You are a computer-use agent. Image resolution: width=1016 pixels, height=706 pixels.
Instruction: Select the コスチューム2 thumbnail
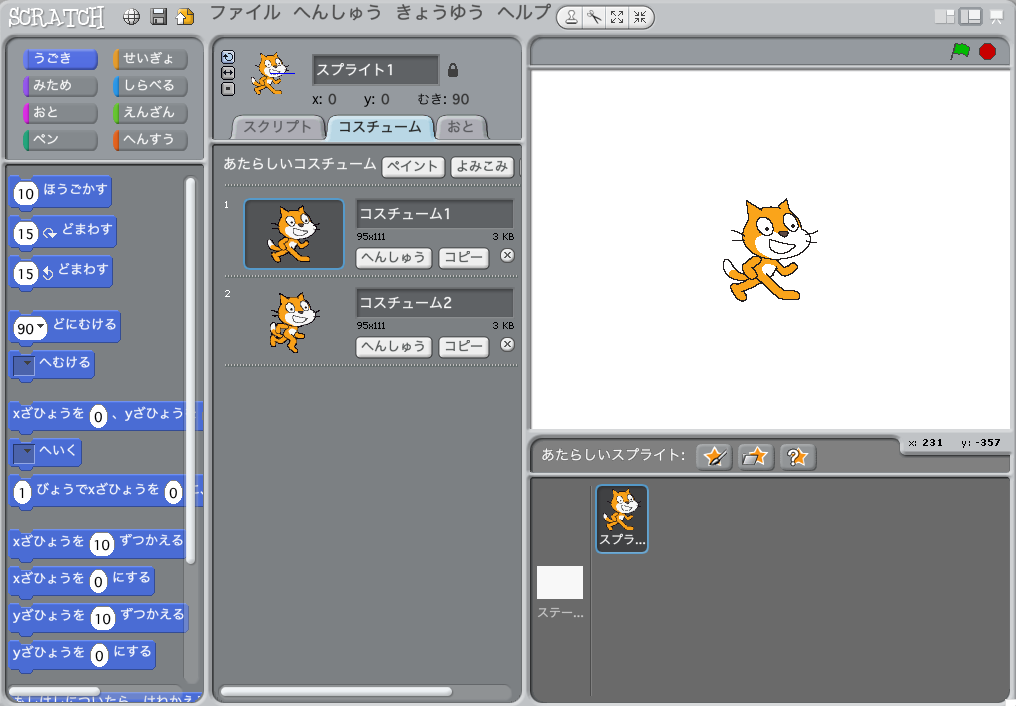[294, 323]
